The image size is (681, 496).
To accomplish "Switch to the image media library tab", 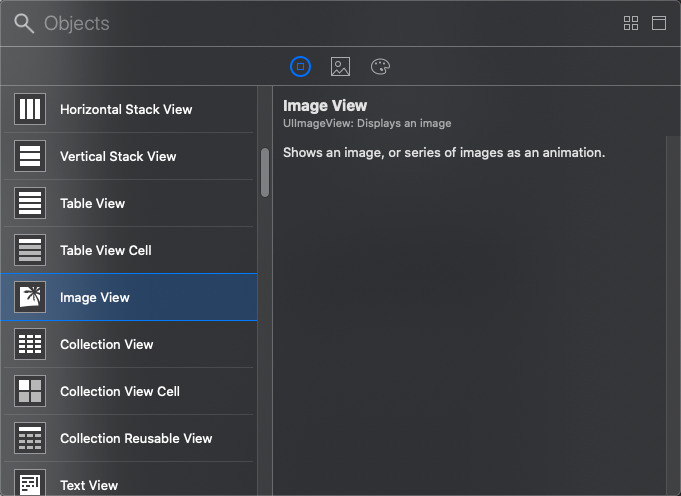I will [340, 67].
